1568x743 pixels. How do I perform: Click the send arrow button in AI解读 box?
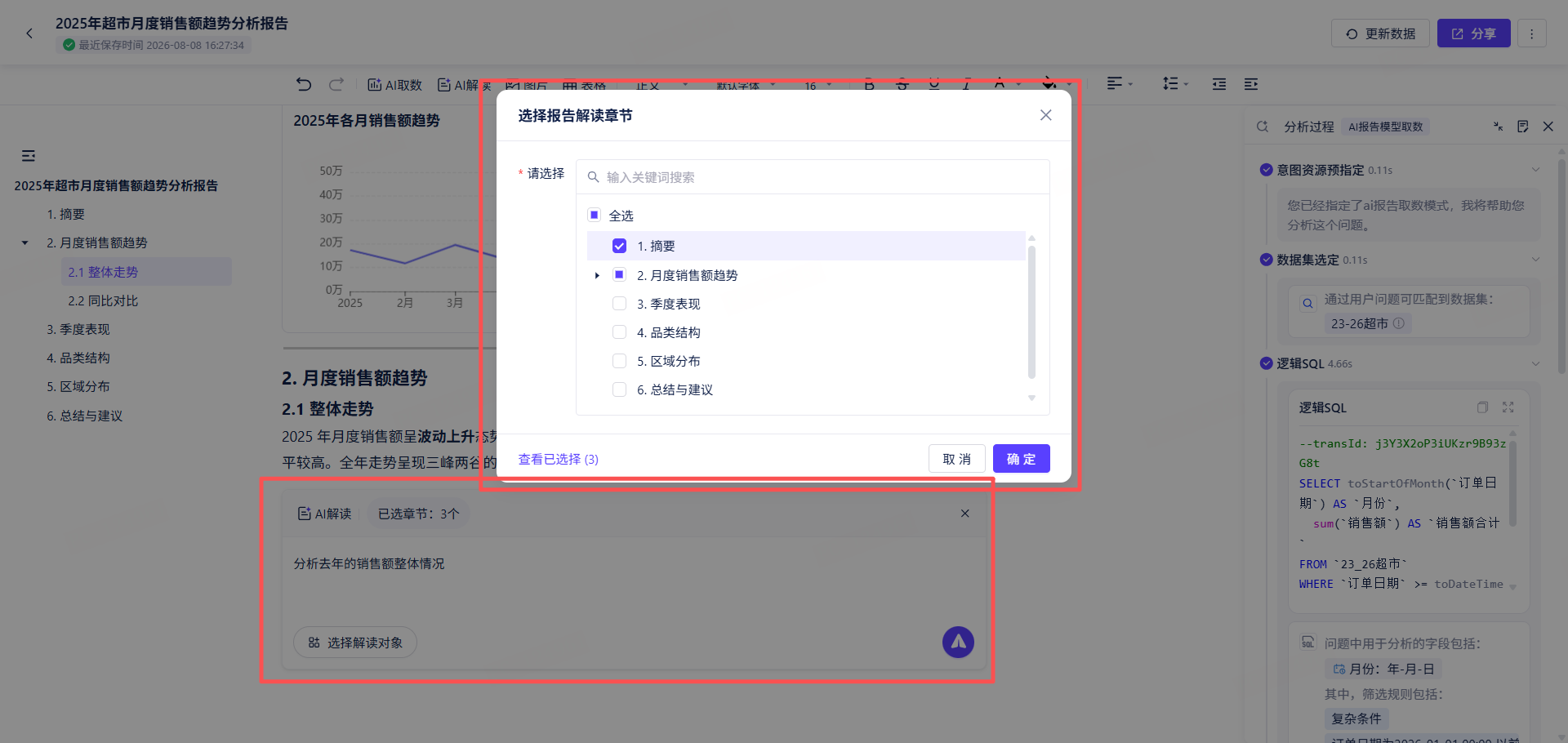(x=958, y=643)
